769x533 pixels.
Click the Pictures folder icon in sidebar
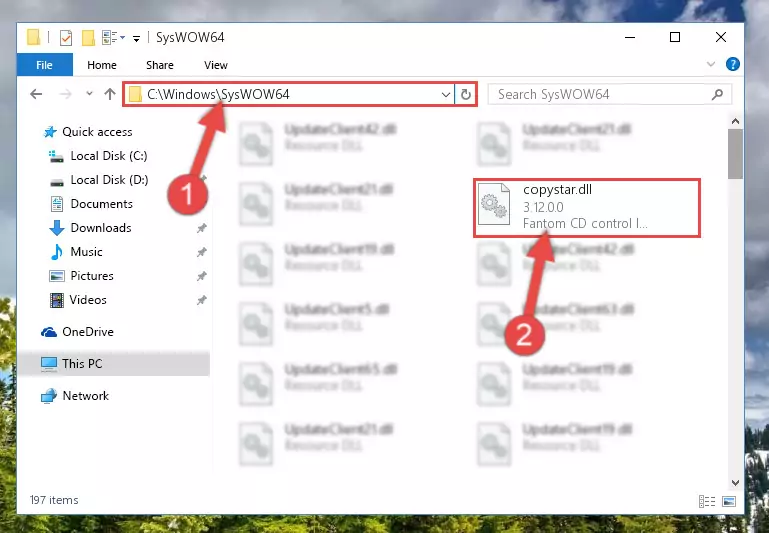tap(57, 276)
